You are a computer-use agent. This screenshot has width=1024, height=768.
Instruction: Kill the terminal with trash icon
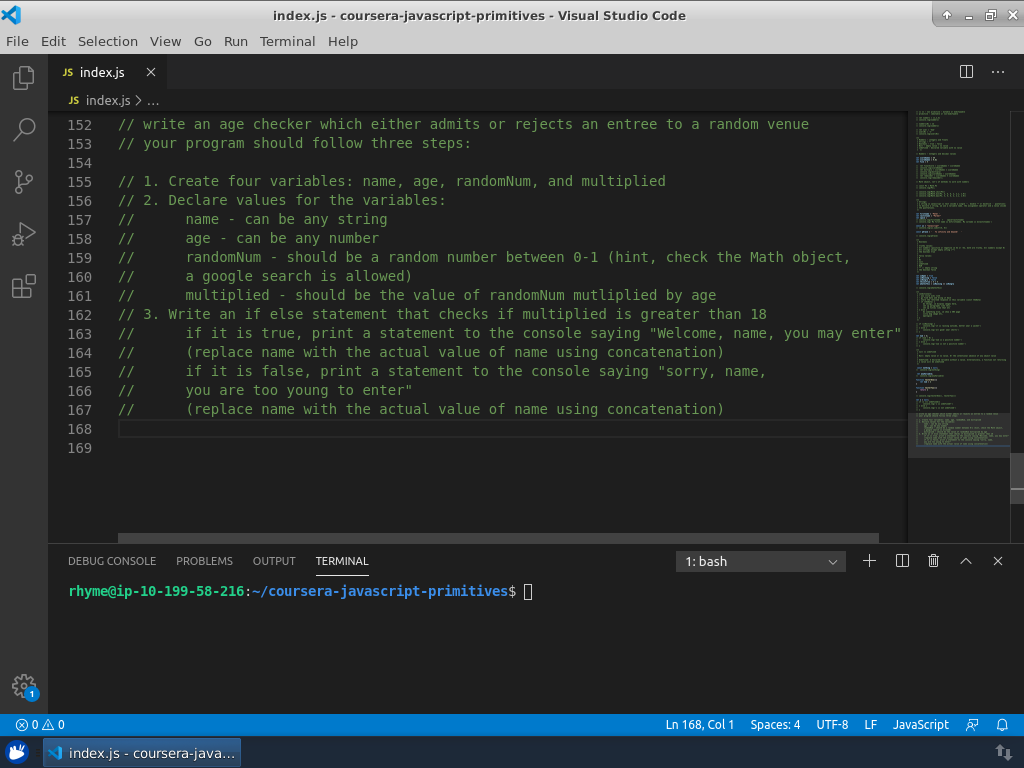click(934, 561)
